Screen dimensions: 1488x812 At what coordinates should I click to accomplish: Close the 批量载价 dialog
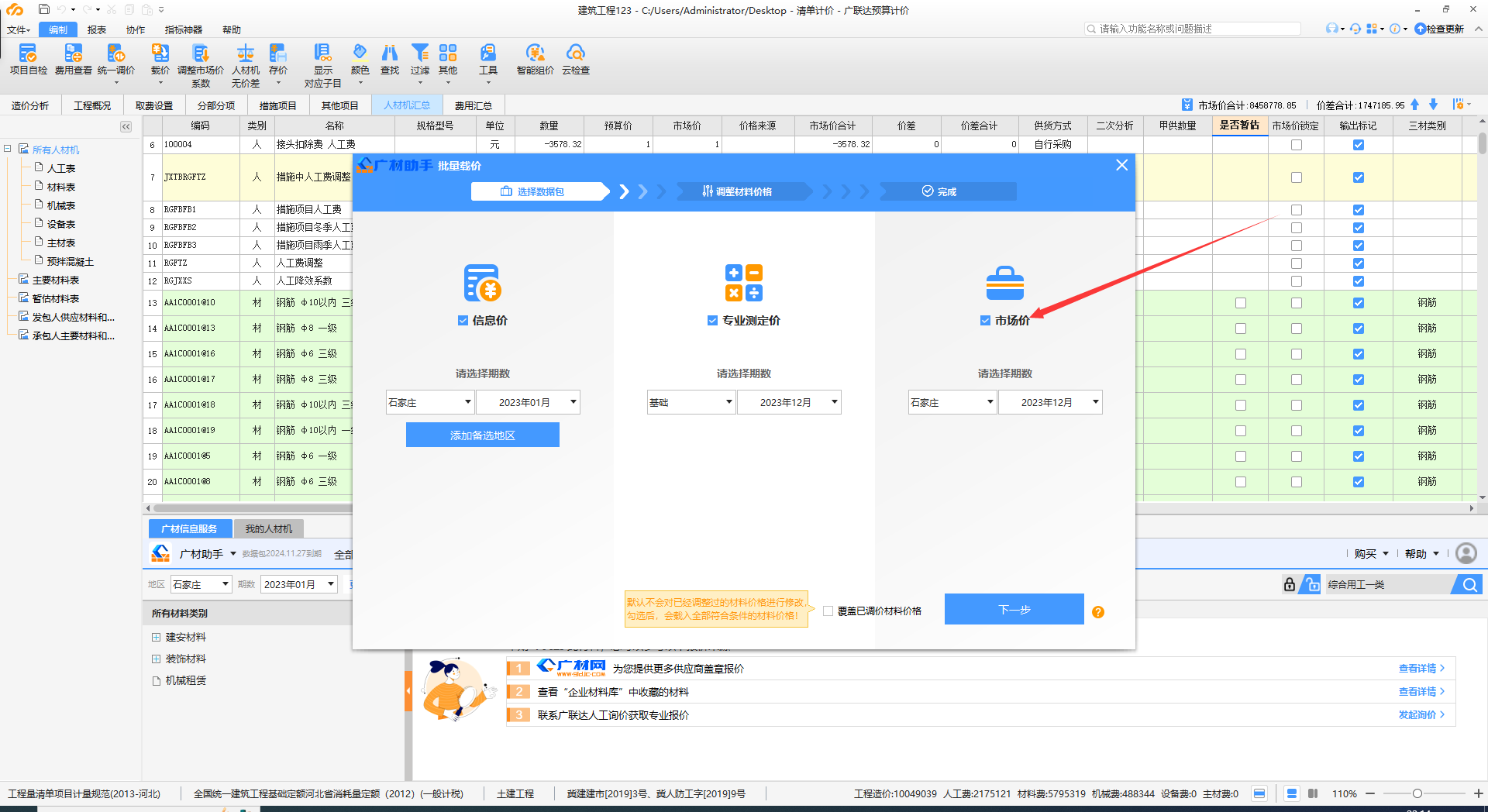coord(1121,165)
